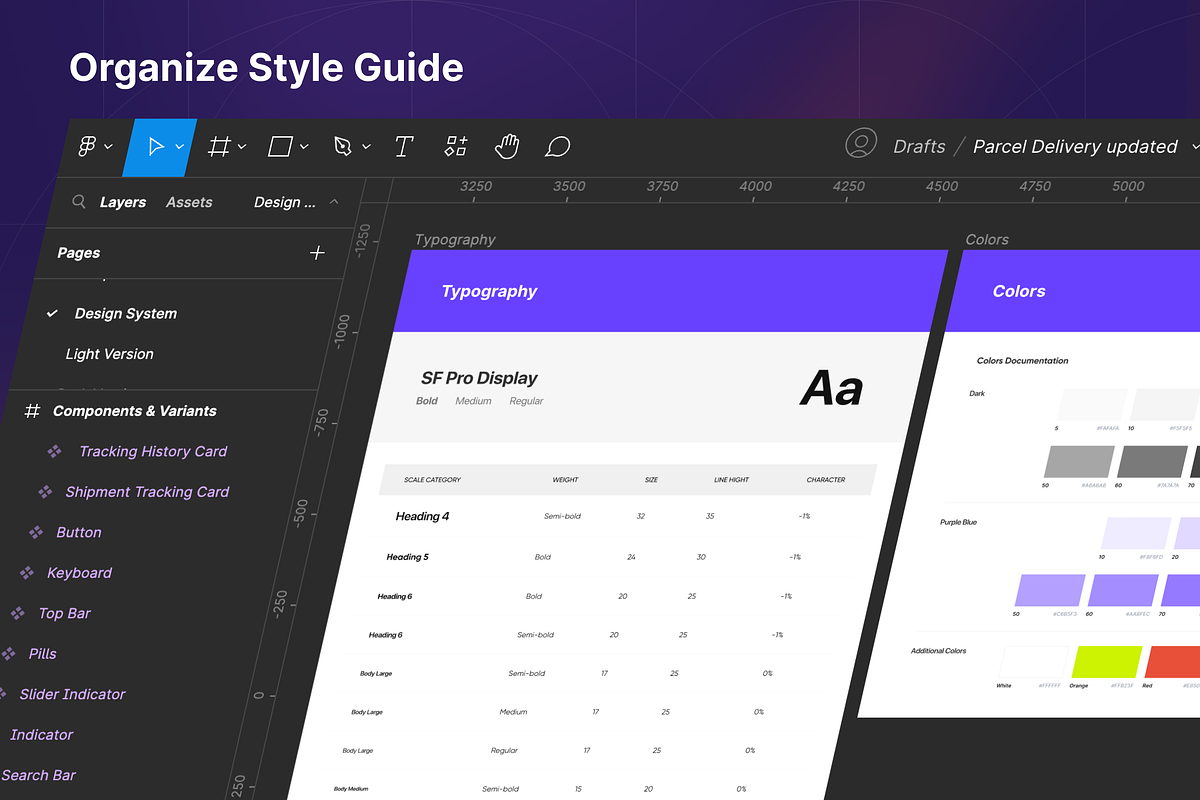Click the large Aa type sample
The image size is (1200, 800).
(x=831, y=388)
